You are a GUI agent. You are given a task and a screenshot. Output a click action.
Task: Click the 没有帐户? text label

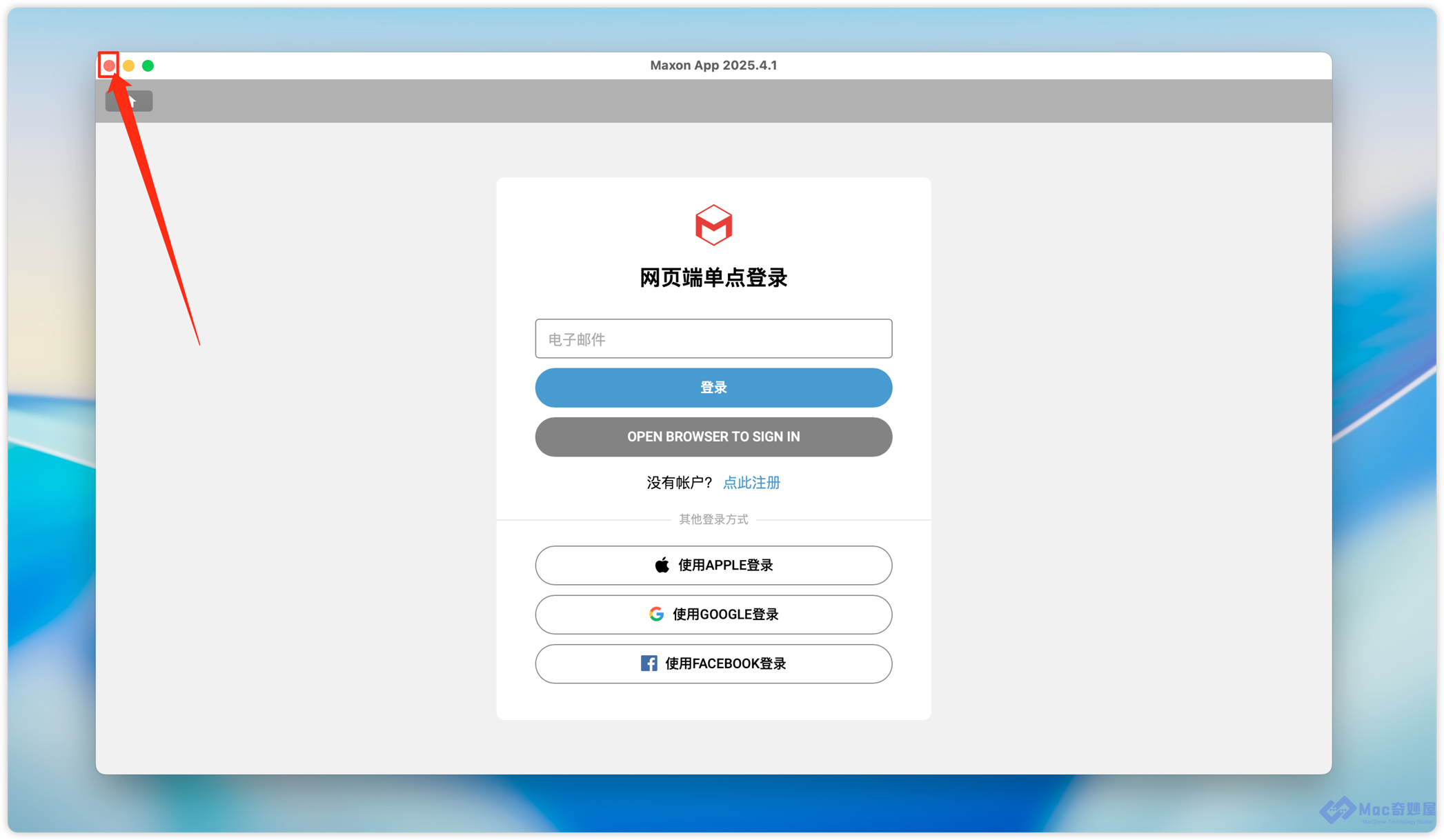[x=679, y=483]
